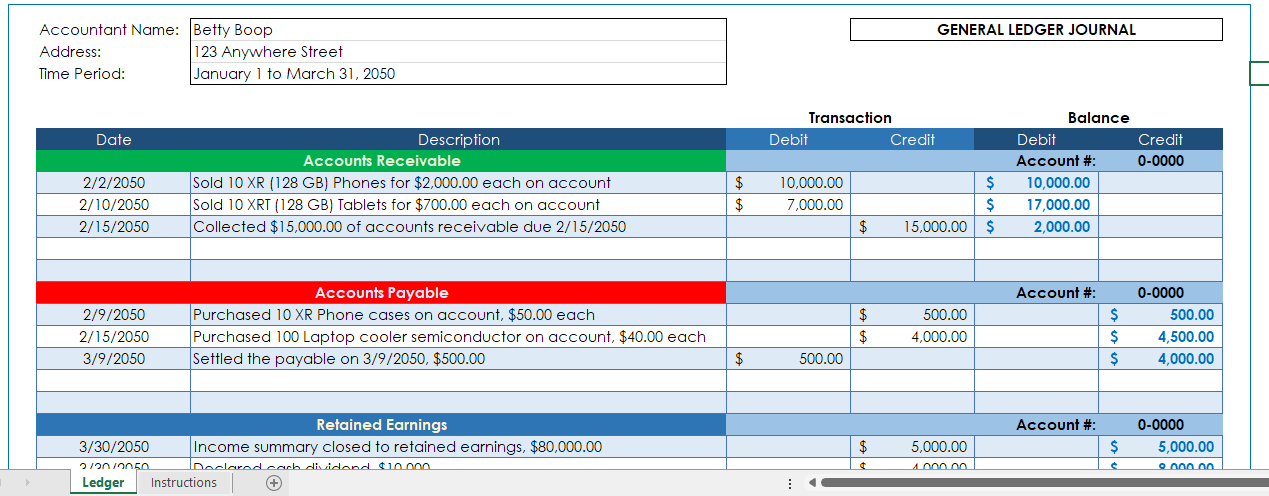Image resolution: width=1269 pixels, height=496 pixels.
Task: Click the 7,000.00 transaction debit cell
Action: 788,205
